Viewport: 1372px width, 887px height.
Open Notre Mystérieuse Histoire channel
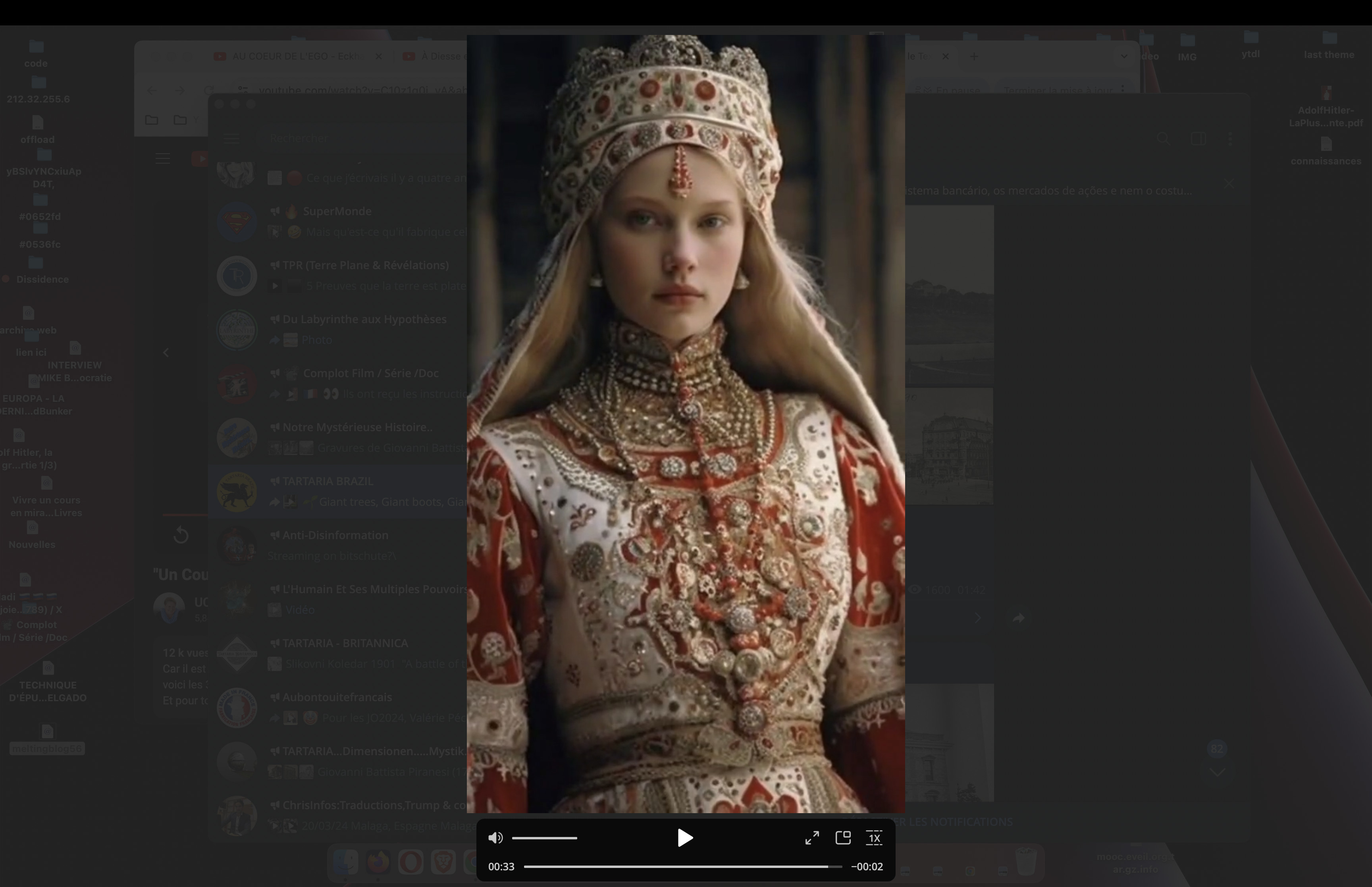point(338,438)
